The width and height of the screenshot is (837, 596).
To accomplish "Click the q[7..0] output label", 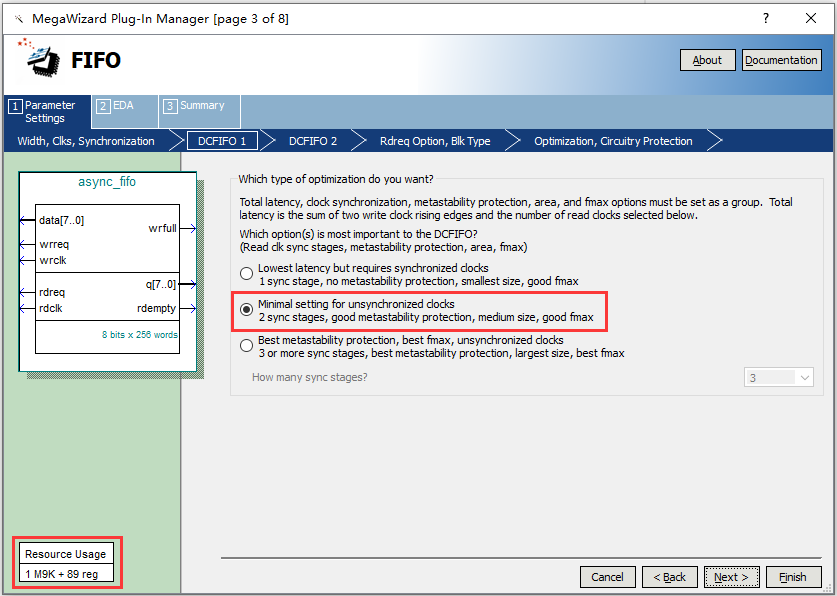I will click(x=161, y=284).
